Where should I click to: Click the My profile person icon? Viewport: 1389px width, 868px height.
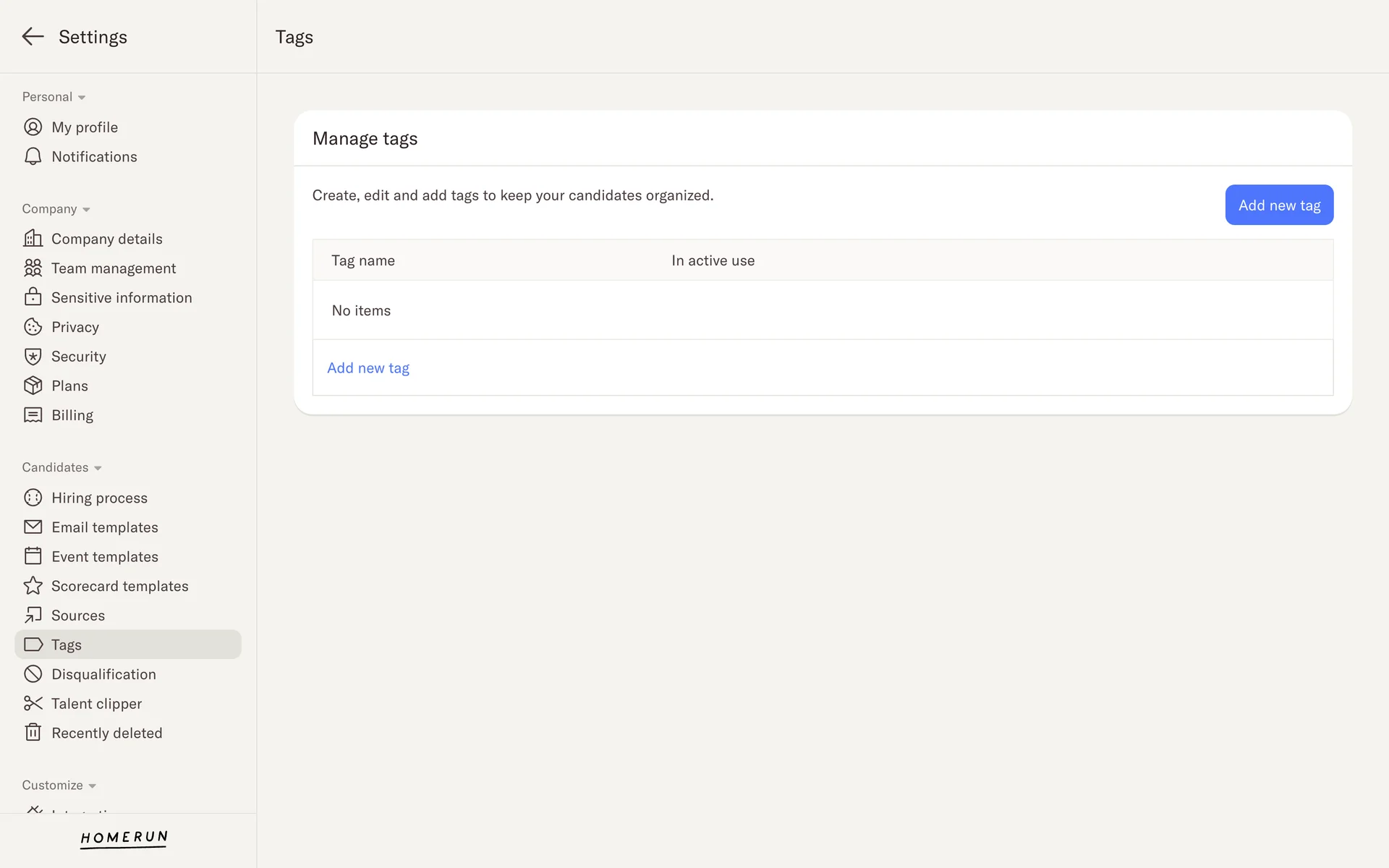33,127
